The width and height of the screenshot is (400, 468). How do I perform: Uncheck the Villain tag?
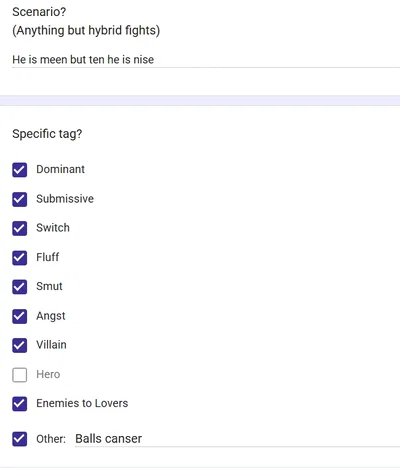(20, 345)
